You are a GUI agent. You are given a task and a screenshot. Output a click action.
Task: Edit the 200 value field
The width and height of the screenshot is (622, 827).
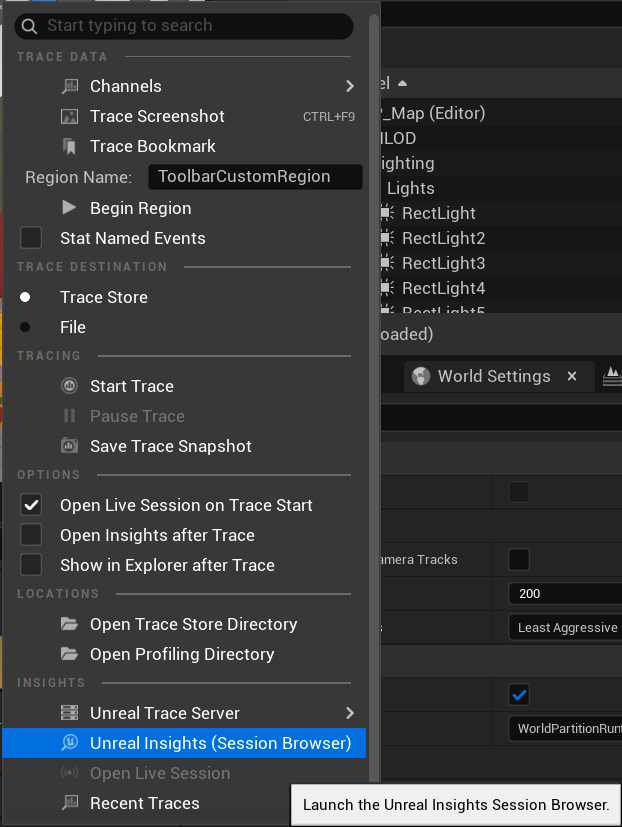[565, 594]
